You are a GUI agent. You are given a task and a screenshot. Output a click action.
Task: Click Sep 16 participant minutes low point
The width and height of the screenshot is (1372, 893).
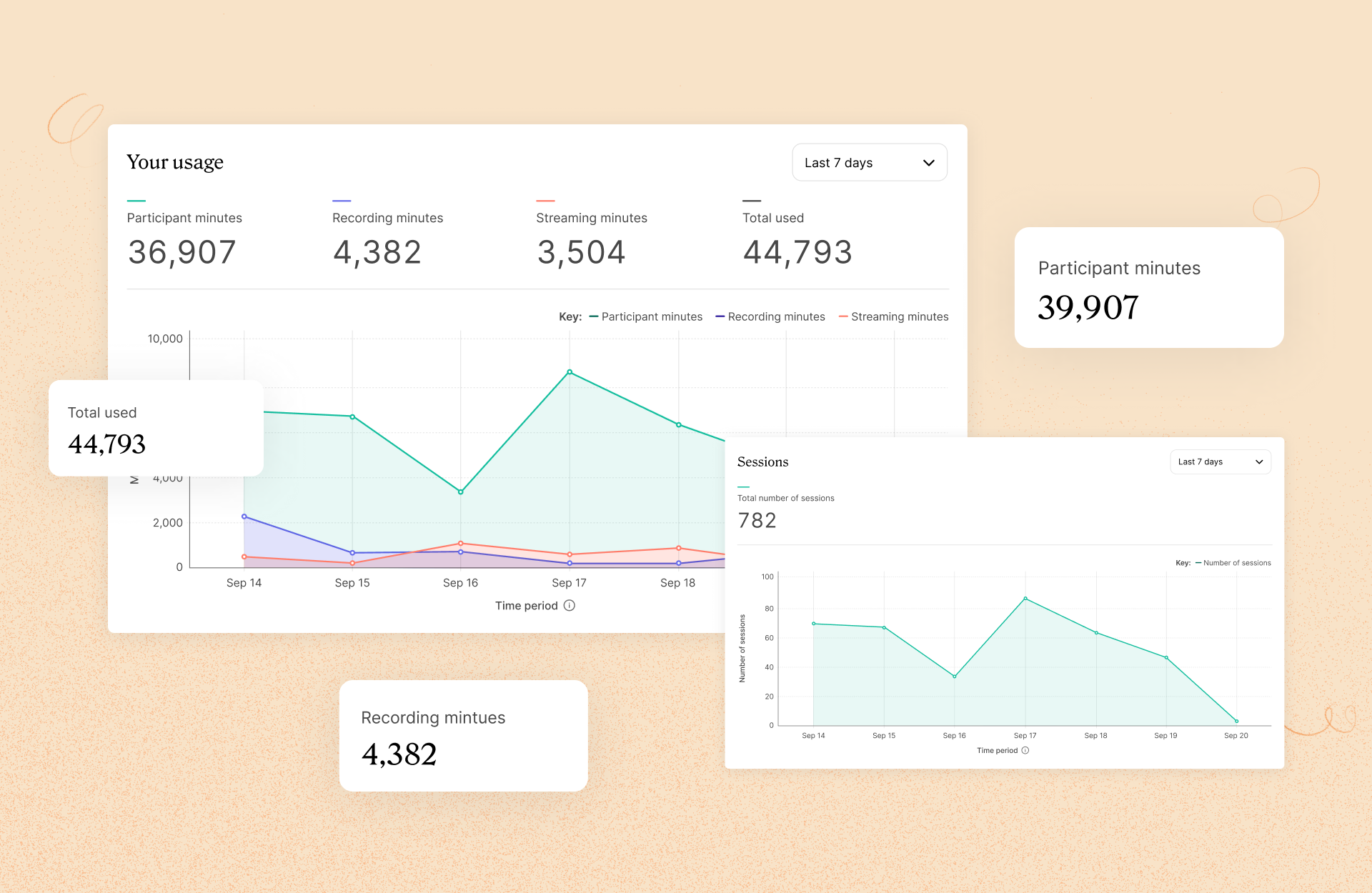(x=461, y=492)
